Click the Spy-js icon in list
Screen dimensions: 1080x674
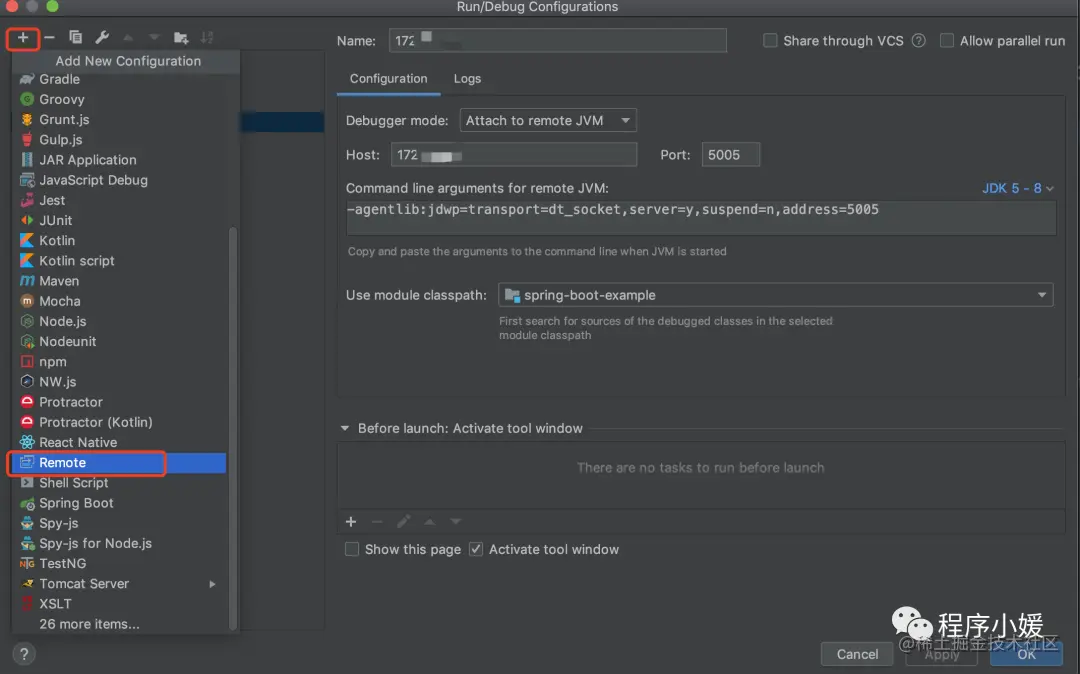pyautogui.click(x=27, y=523)
